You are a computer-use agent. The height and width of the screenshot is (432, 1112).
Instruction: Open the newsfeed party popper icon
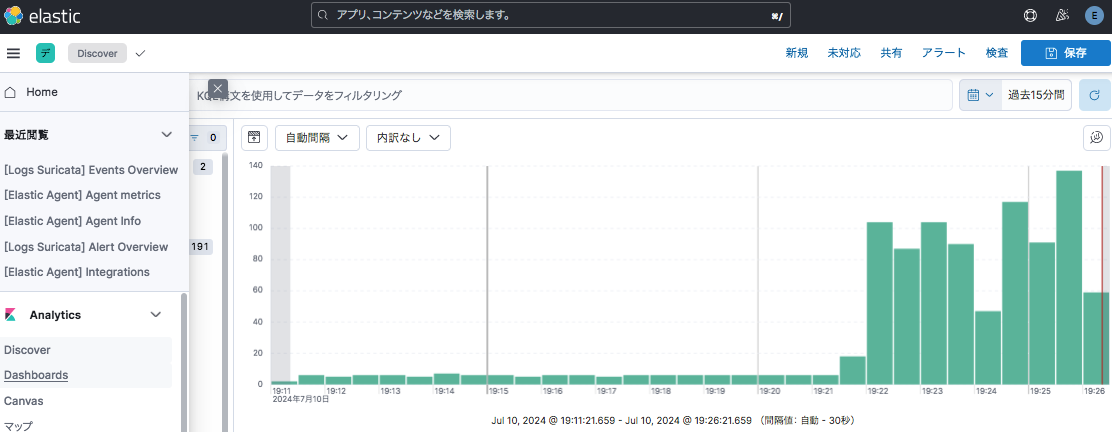pos(1062,16)
